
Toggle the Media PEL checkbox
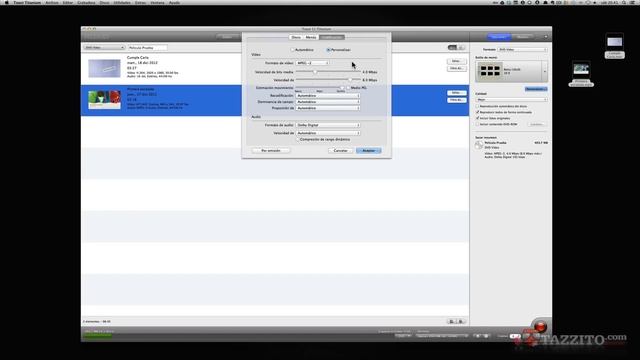pyautogui.click(x=348, y=88)
